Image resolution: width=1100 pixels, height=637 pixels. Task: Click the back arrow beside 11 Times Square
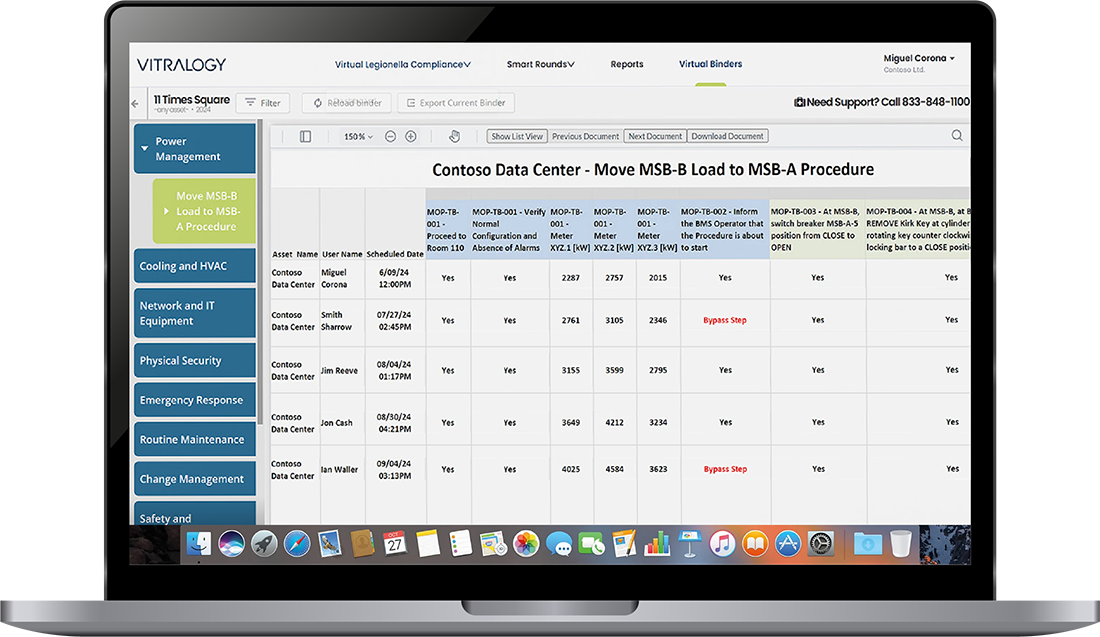pos(135,103)
